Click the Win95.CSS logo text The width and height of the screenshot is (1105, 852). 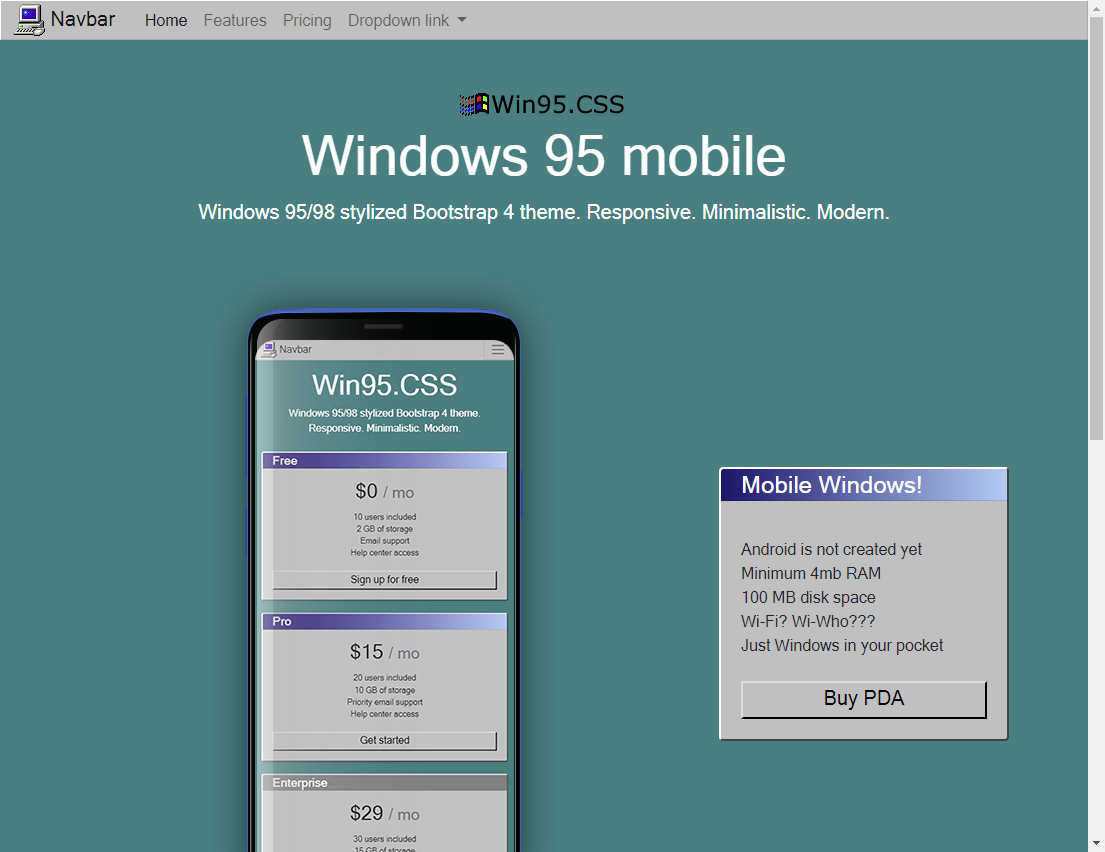coord(557,104)
